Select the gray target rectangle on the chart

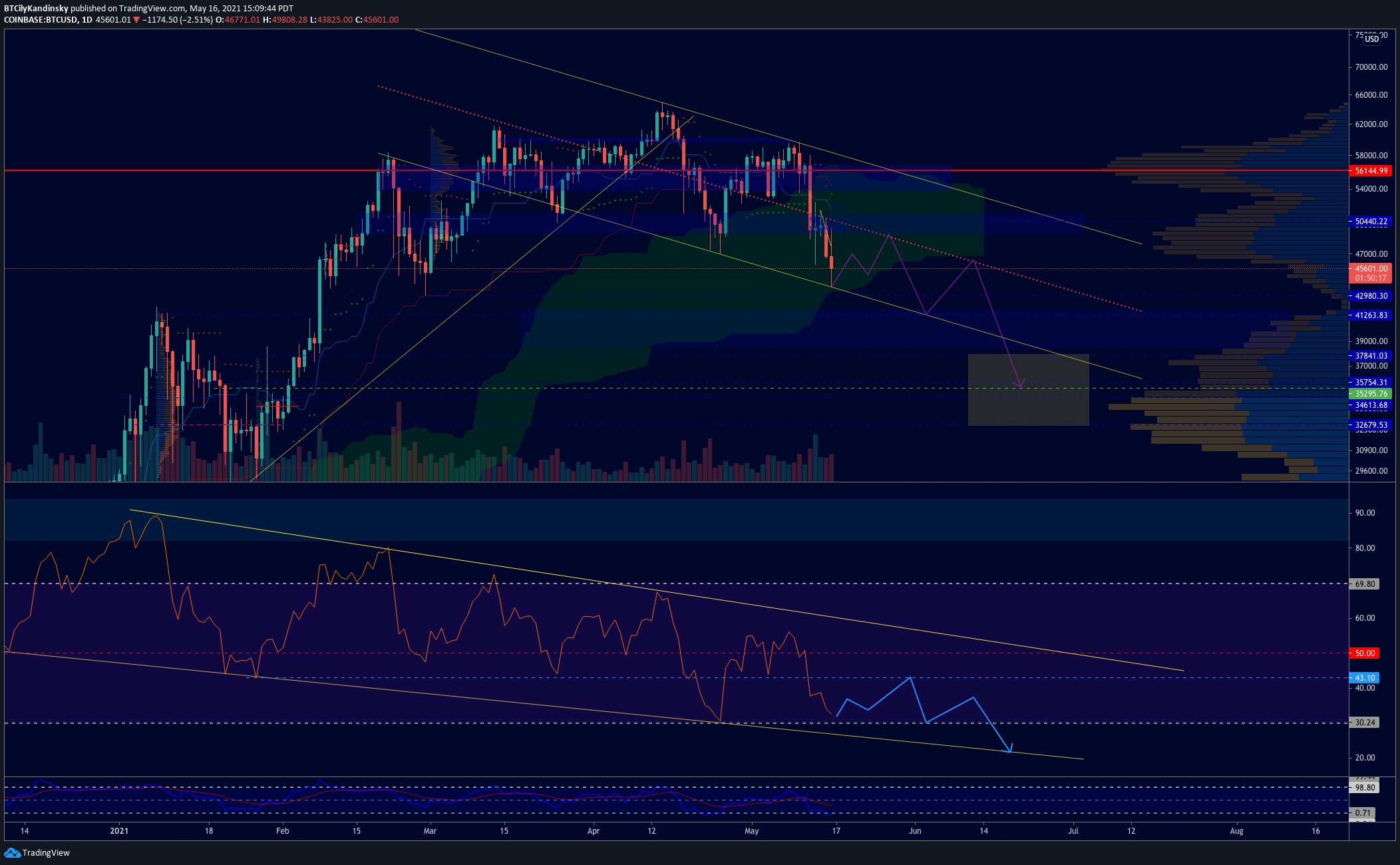1029,390
